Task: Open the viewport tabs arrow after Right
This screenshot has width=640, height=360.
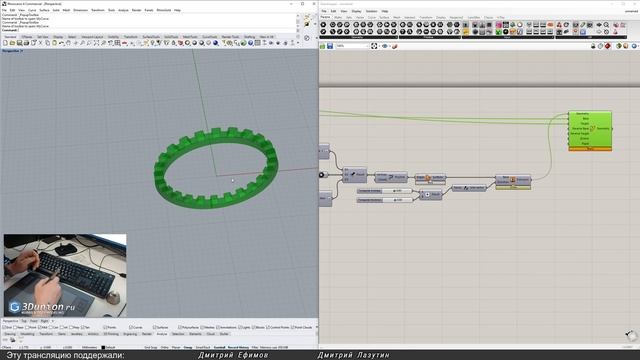Action: (53, 321)
